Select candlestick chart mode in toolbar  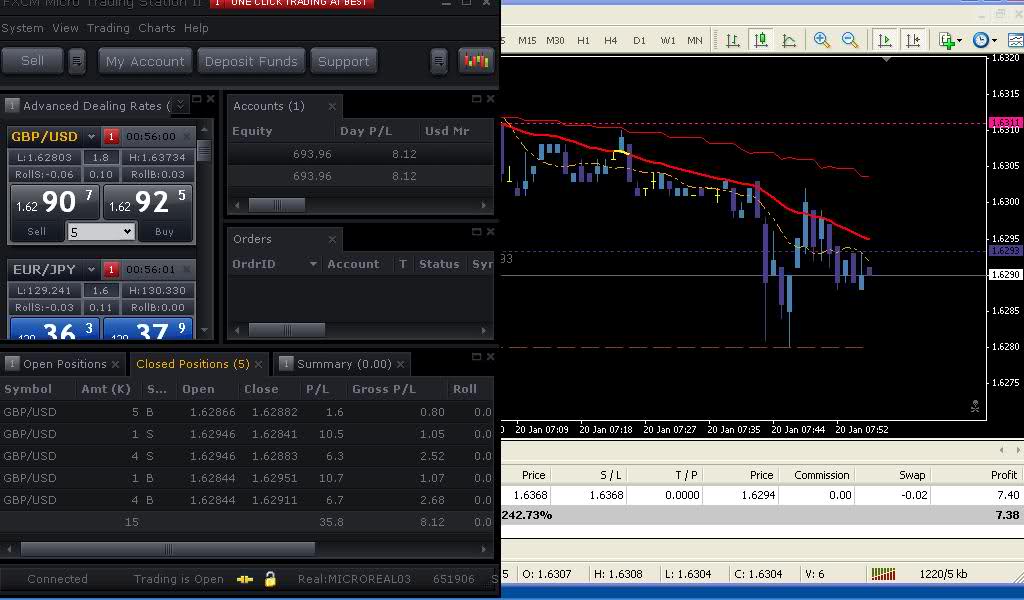[761, 40]
